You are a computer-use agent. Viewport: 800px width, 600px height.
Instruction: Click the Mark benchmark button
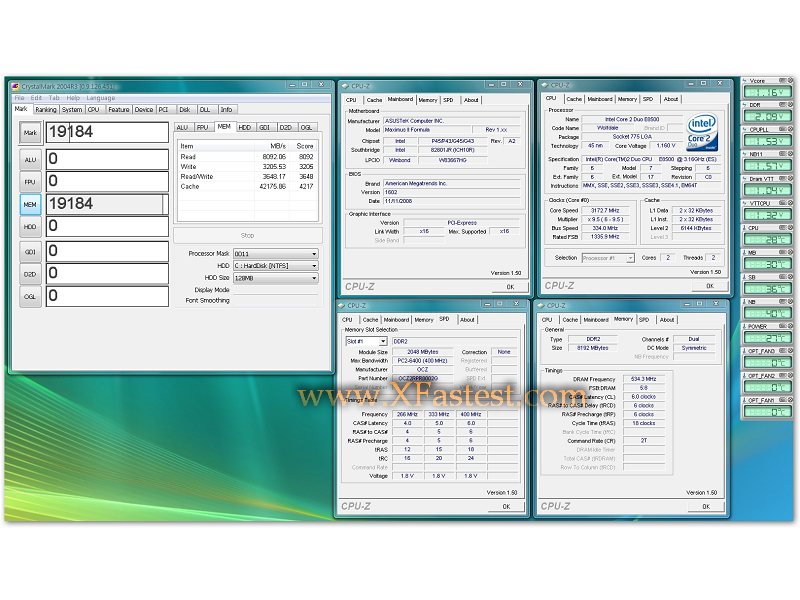click(x=30, y=133)
